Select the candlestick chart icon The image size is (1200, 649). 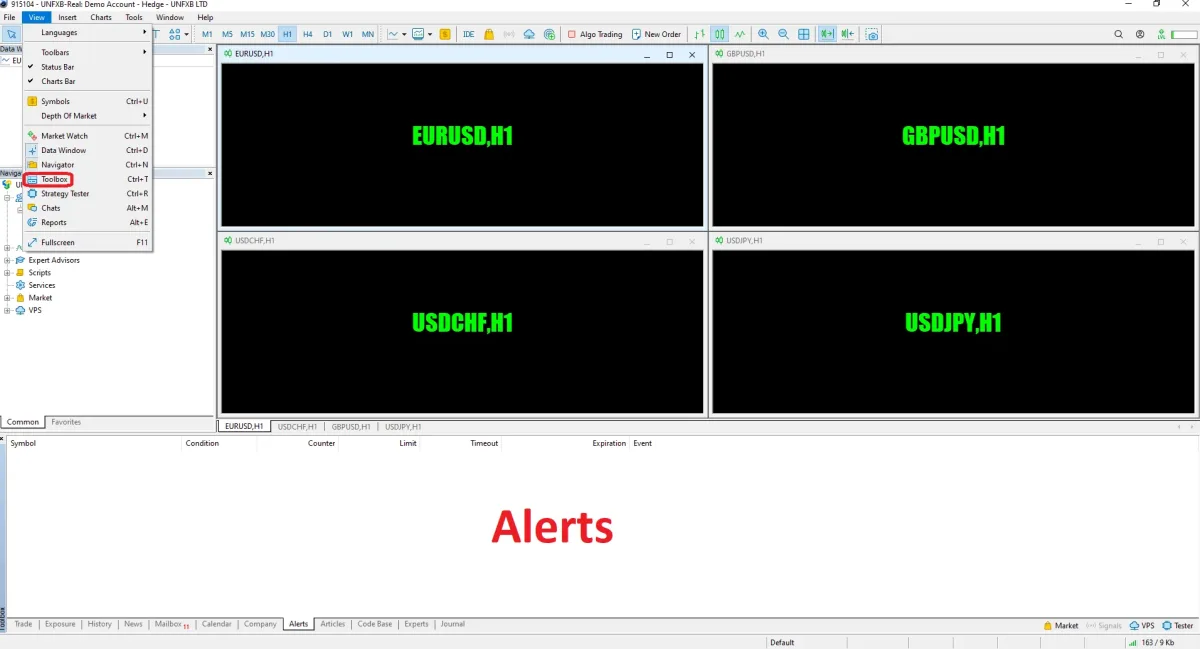pos(719,34)
